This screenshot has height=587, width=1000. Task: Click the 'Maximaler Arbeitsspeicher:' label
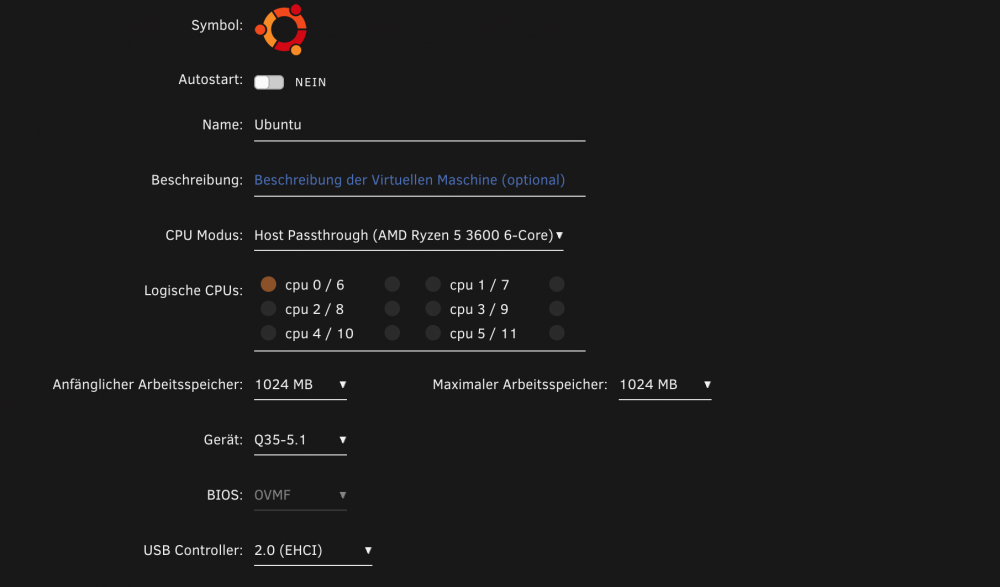[520, 385]
